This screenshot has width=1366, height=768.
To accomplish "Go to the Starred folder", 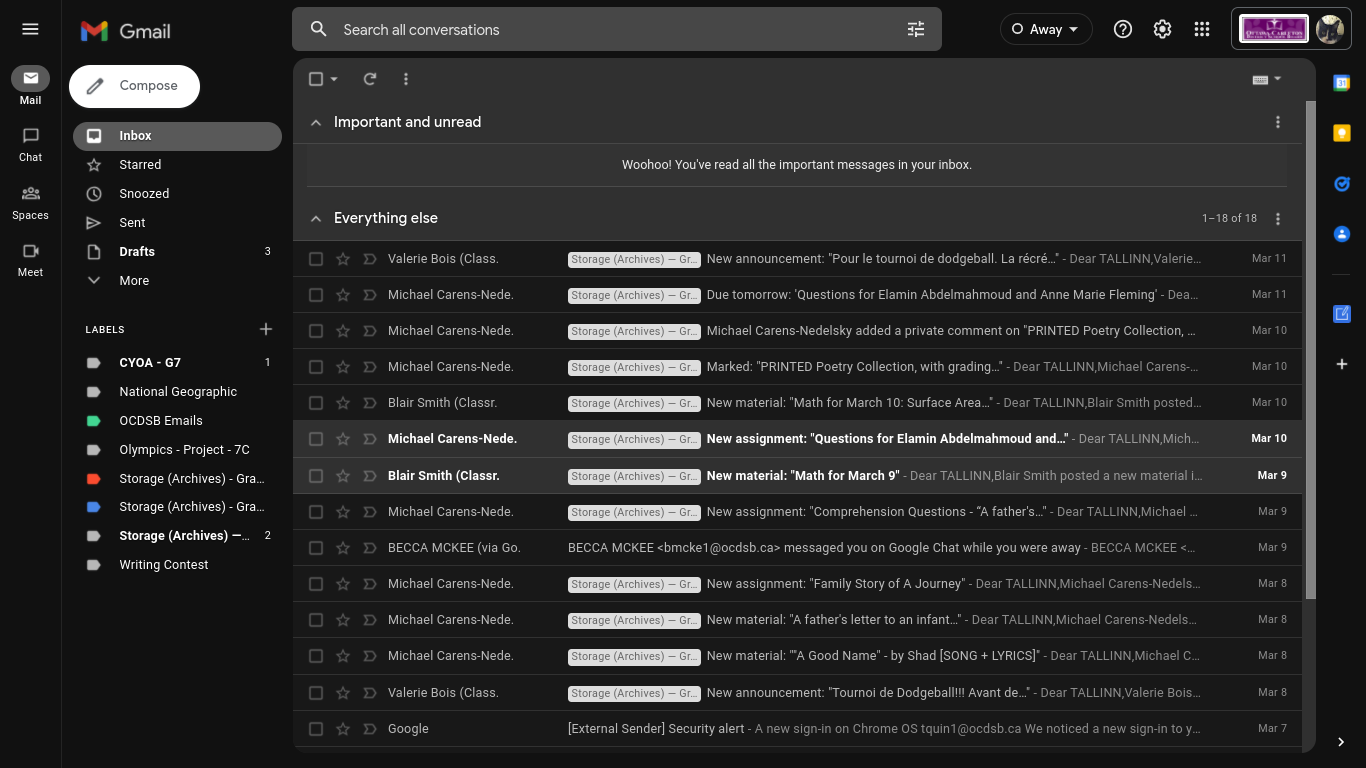I will [x=140, y=165].
